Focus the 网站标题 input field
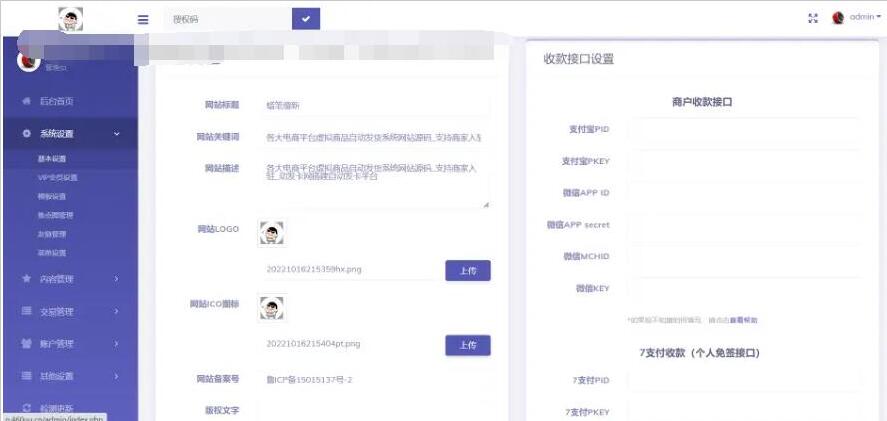The height and width of the screenshot is (421, 887). [374, 105]
